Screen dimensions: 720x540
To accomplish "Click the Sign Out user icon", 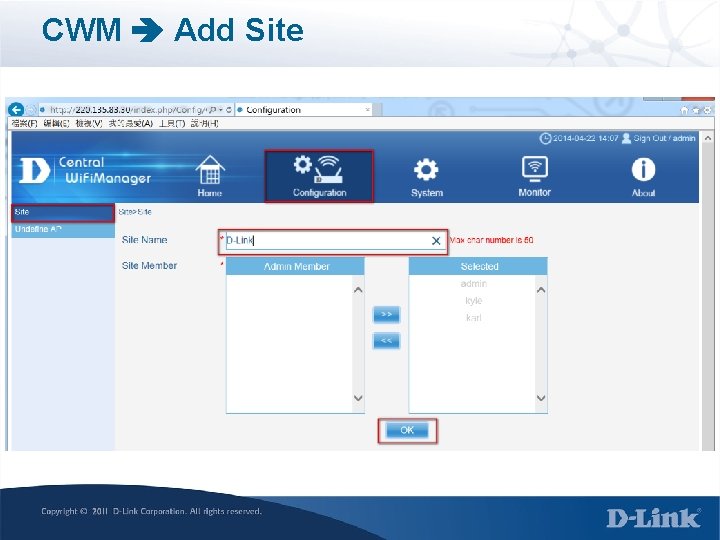I will pyautogui.click(x=626, y=138).
